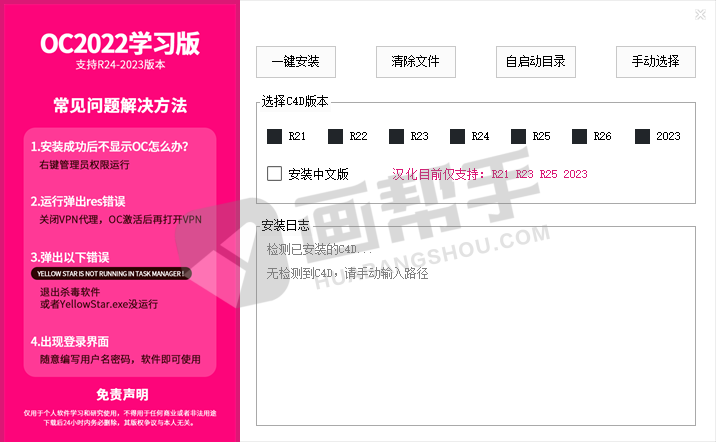Select the log line 无检测到C4D，请手动输入路径
This screenshot has width=716, height=442.
347,274
